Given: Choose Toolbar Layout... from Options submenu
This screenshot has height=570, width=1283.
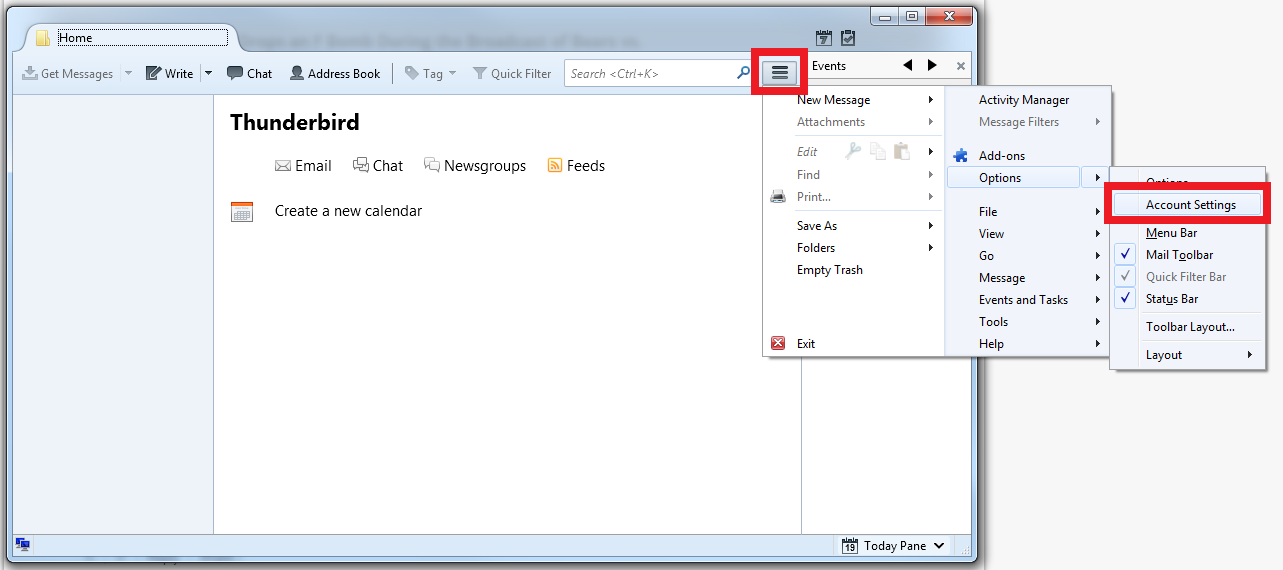Looking at the screenshot, I should click(1189, 327).
